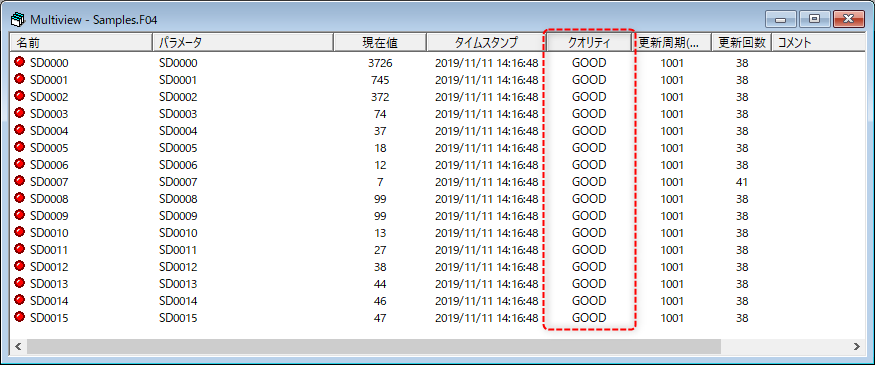Viewport: 875px width, 365px height.
Task: Click the current value 745
Action: pyautogui.click(x=380, y=80)
